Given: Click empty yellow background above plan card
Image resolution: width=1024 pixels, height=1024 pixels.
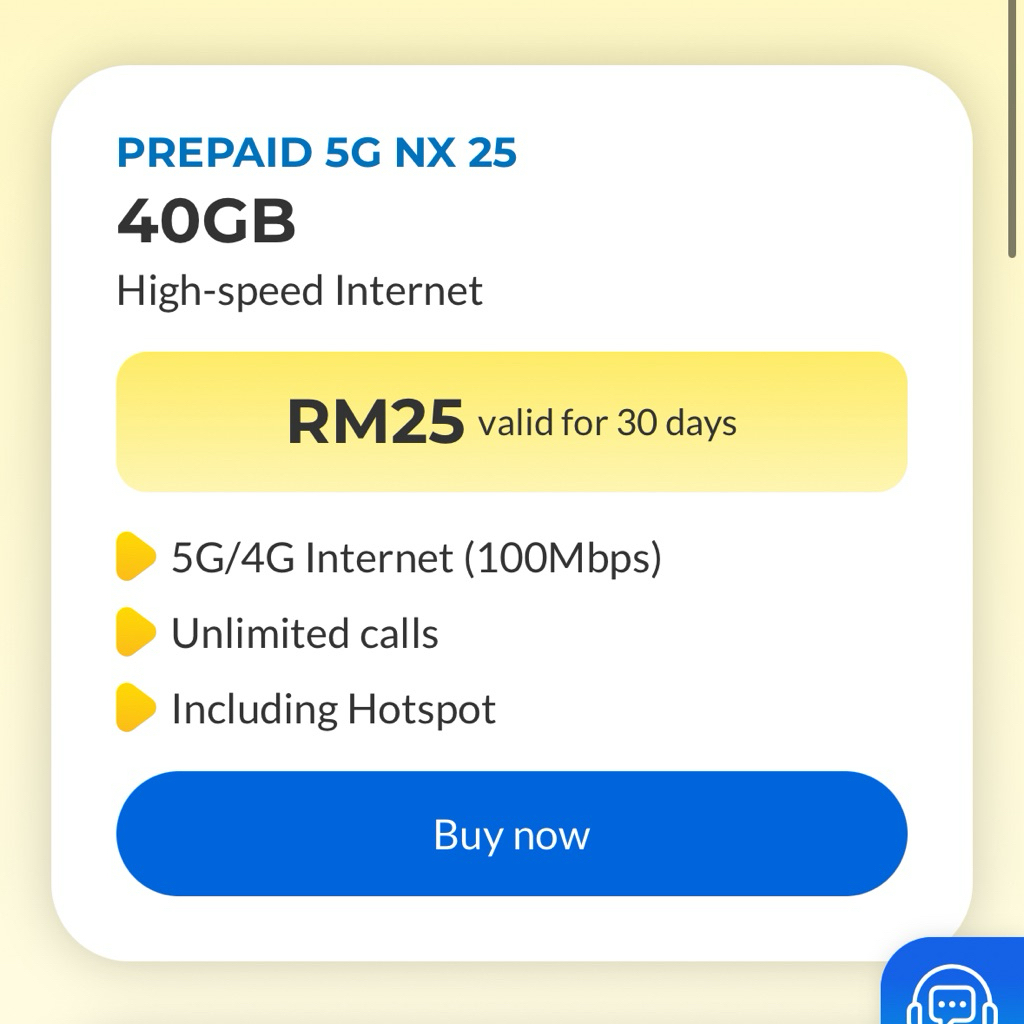Looking at the screenshot, I should (500, 30).
